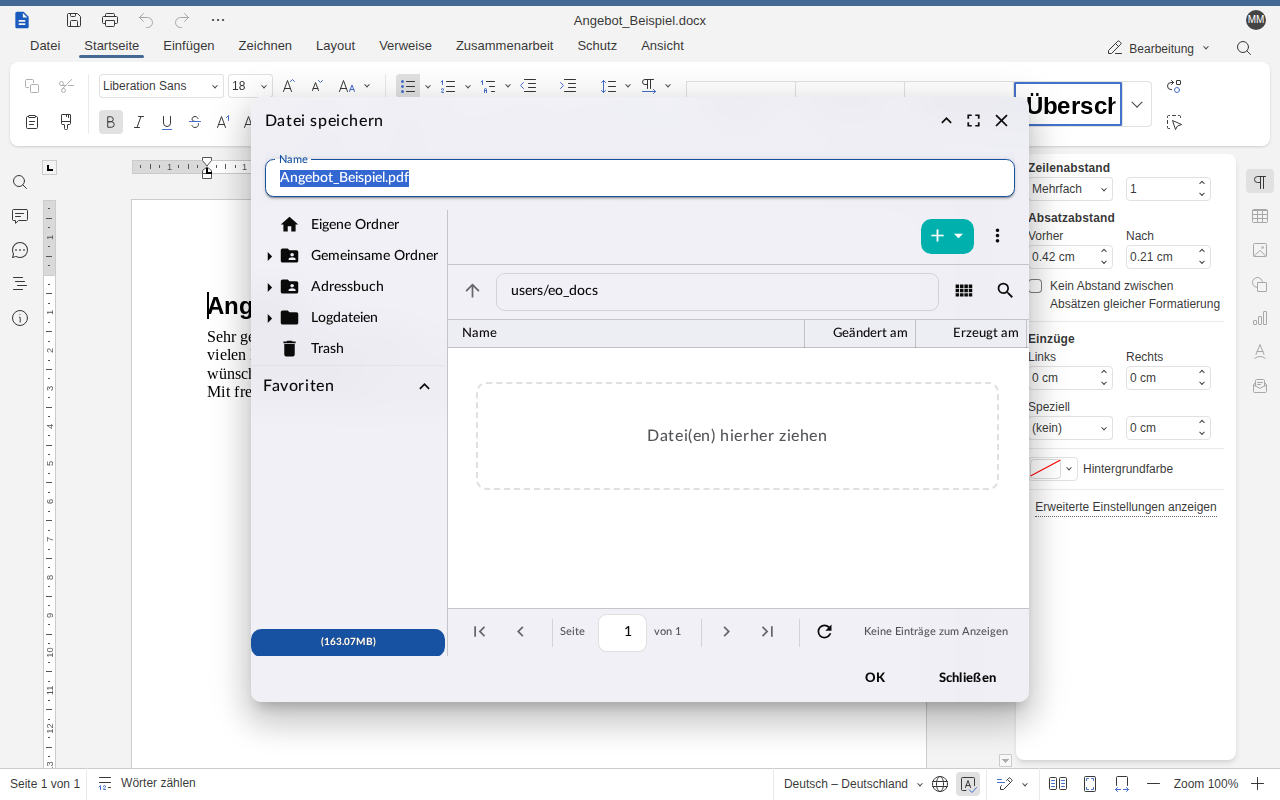Apply underline formatting
The width and height of the screenshot is (1280, 800).
pyautogui.click(x=167, y=122)
